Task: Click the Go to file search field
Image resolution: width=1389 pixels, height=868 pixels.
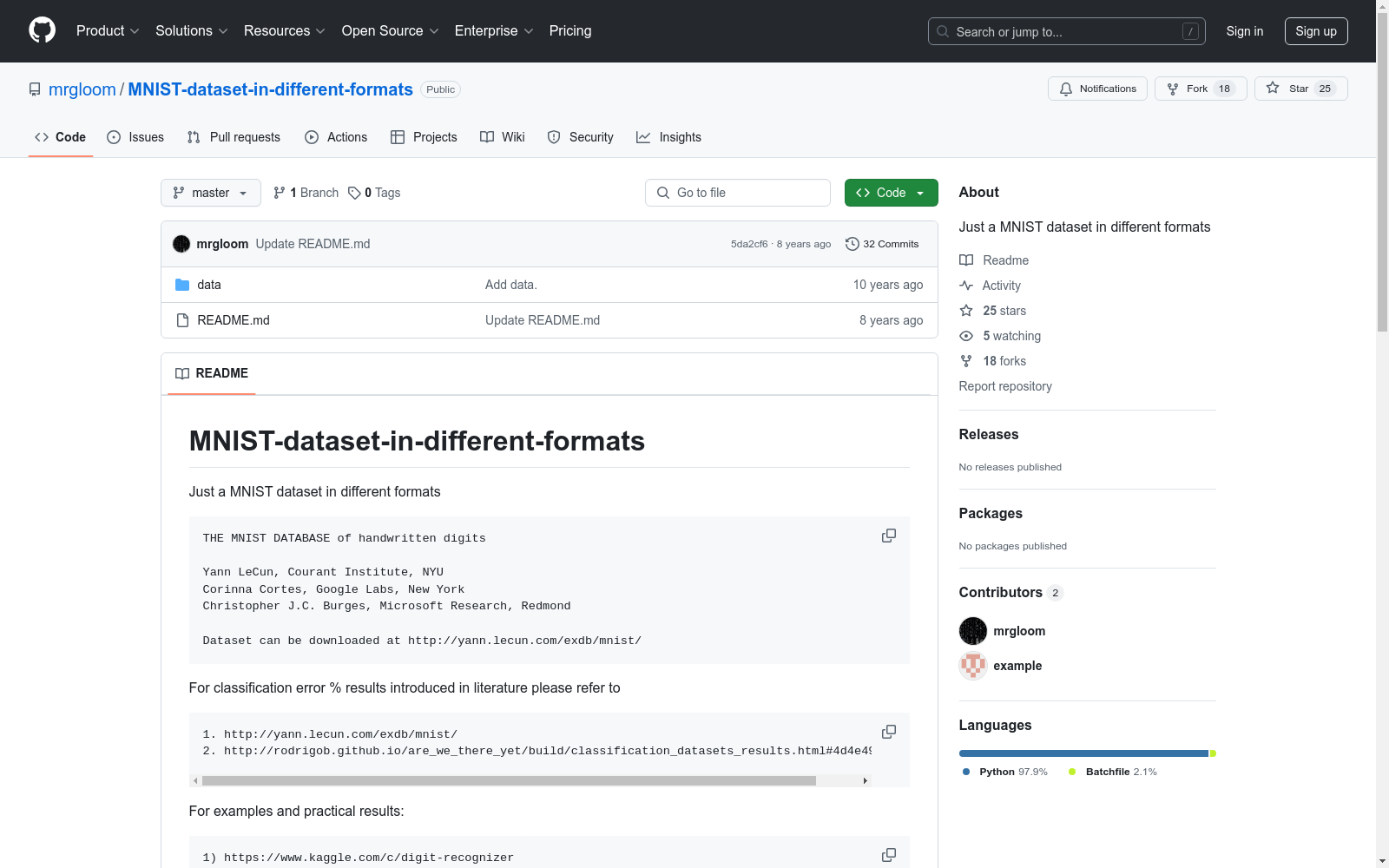Action: (738, 193)
